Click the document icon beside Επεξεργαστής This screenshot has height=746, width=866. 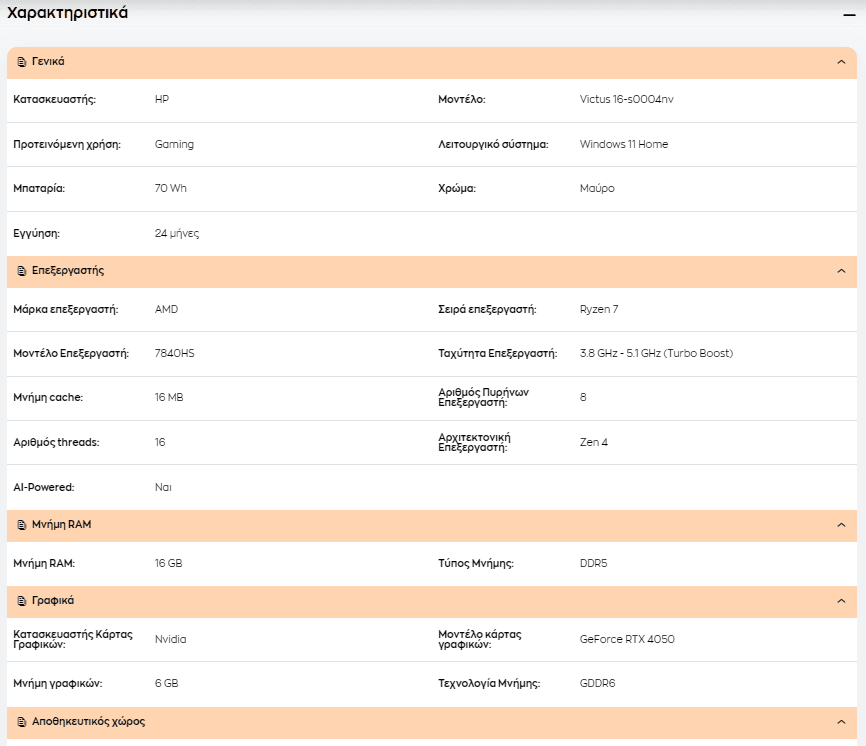(22, 271)
